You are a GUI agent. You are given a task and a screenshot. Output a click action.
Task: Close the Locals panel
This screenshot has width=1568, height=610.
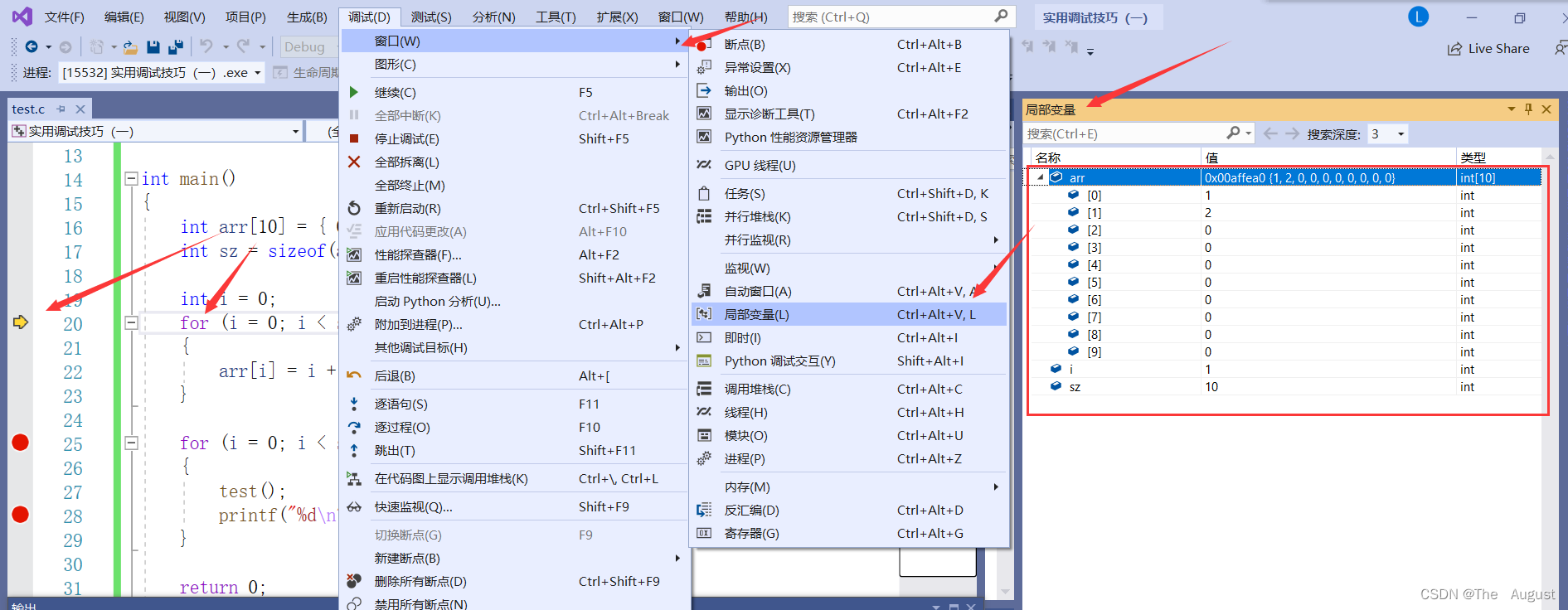coord(1546,109)
